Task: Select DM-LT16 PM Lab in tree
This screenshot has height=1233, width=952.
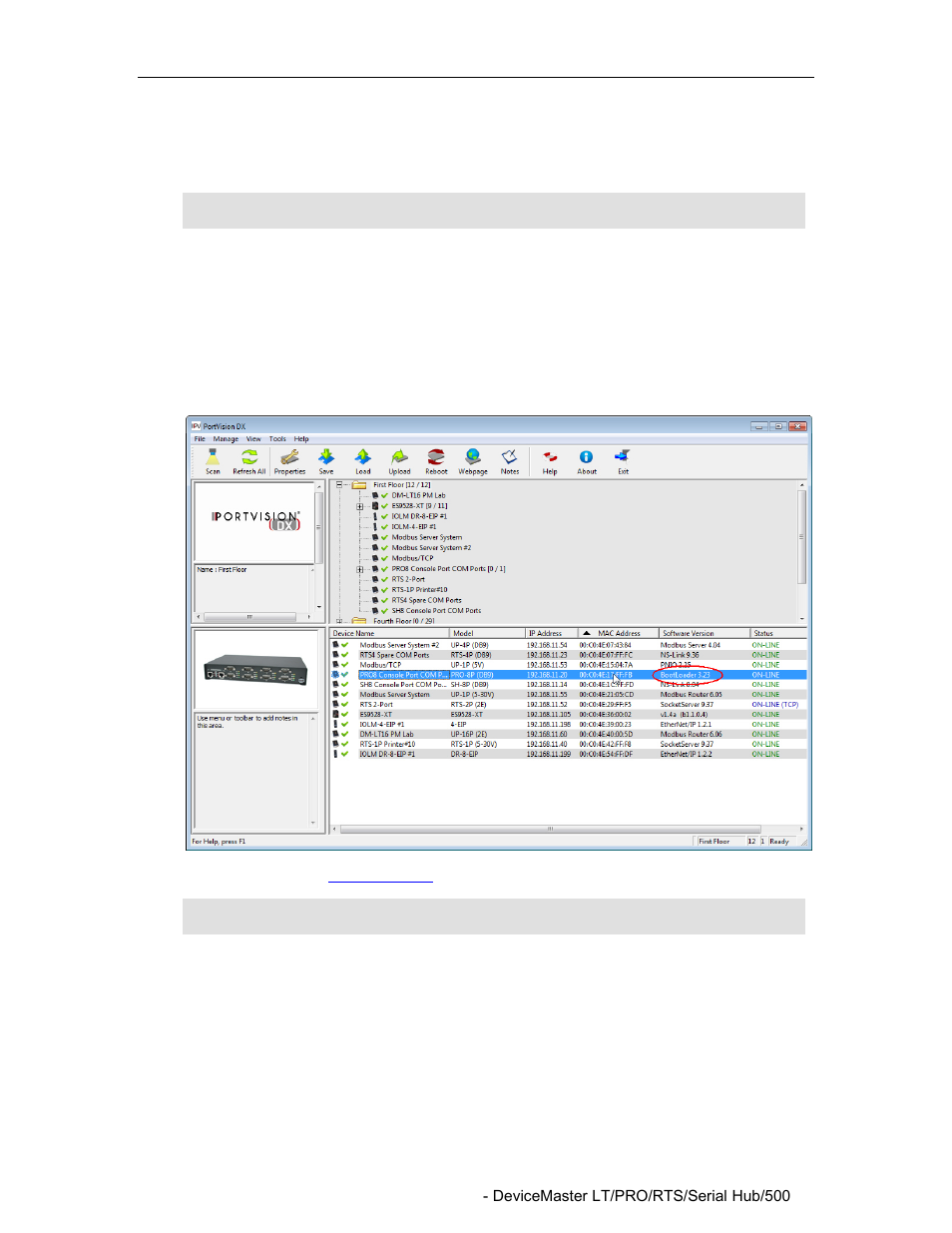Action: pyautogui.click(x=418, y=495)
